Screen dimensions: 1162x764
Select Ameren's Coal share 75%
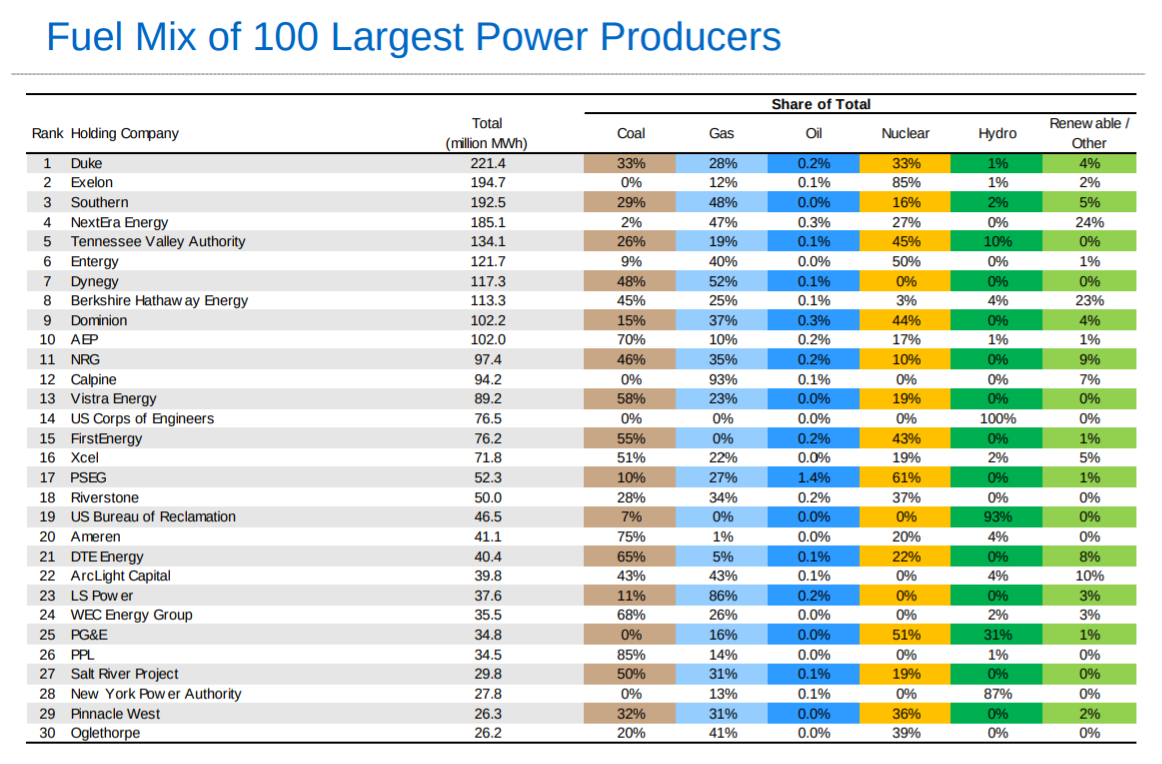631,537
